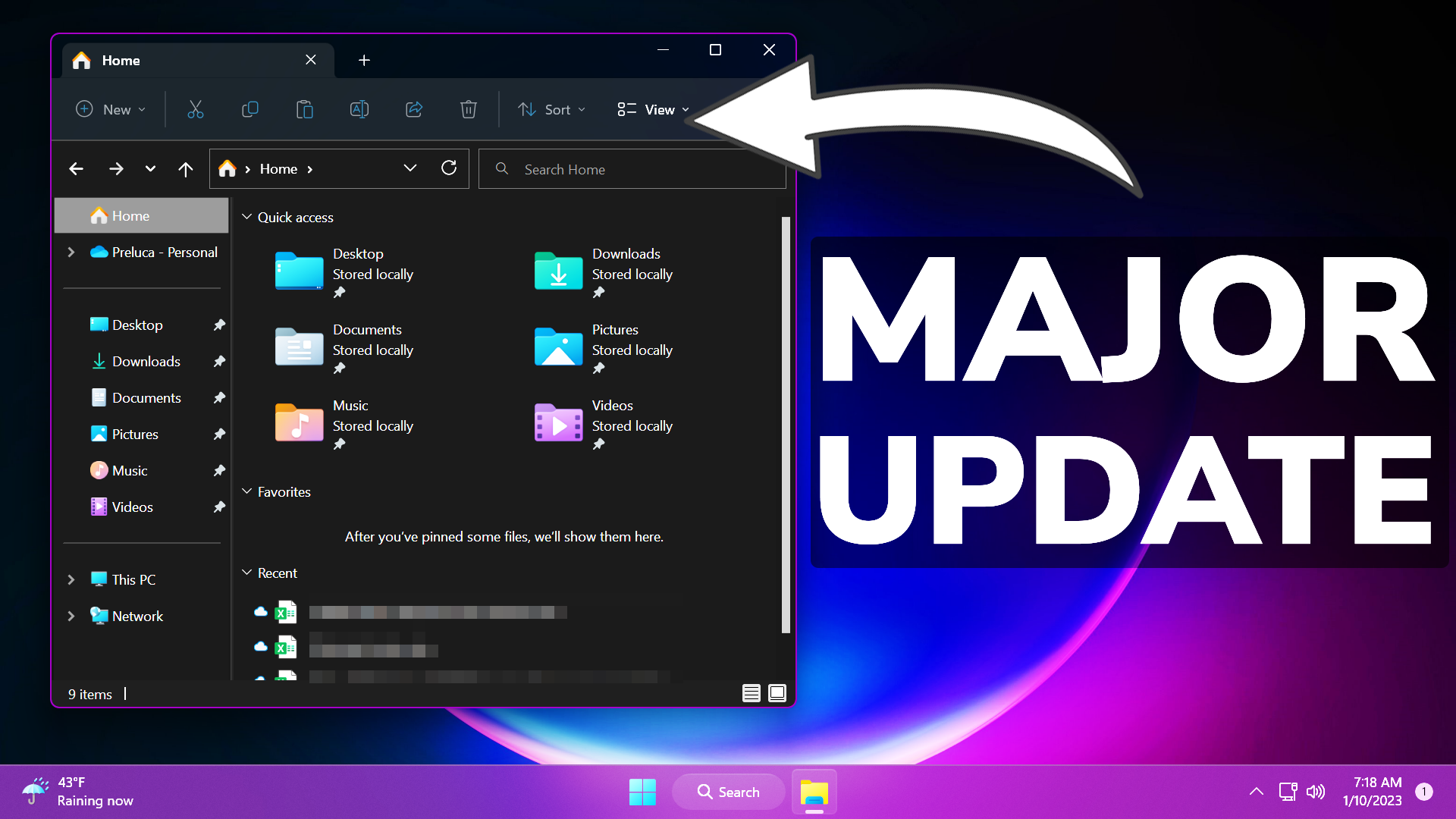This screenshot has width=1456, height=819.
Task: Expand the address bar history dropdown
Action: pyautogui.click(x=410, y=168)
